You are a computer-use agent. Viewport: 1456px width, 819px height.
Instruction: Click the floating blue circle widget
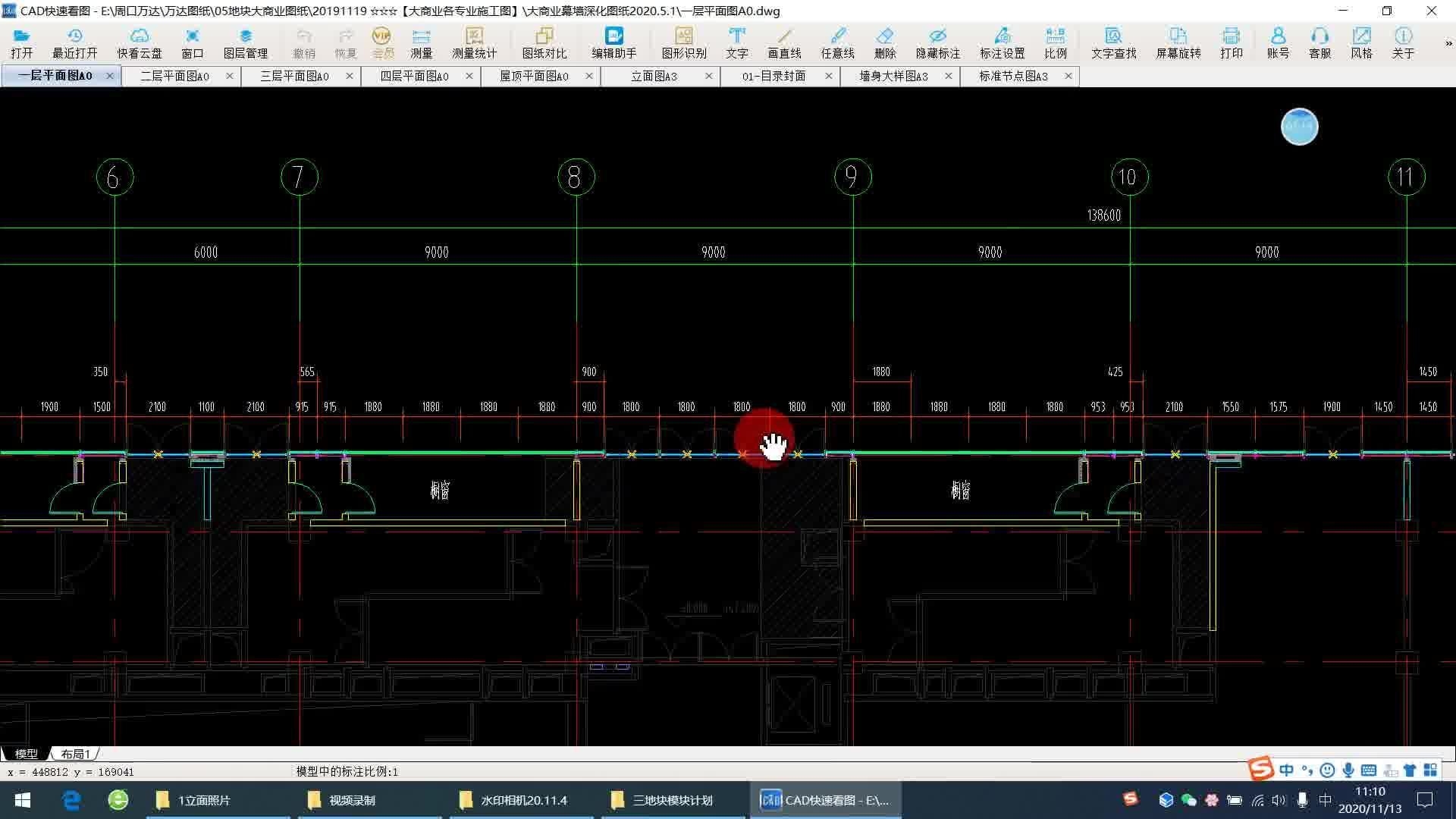pos(1299,126)
